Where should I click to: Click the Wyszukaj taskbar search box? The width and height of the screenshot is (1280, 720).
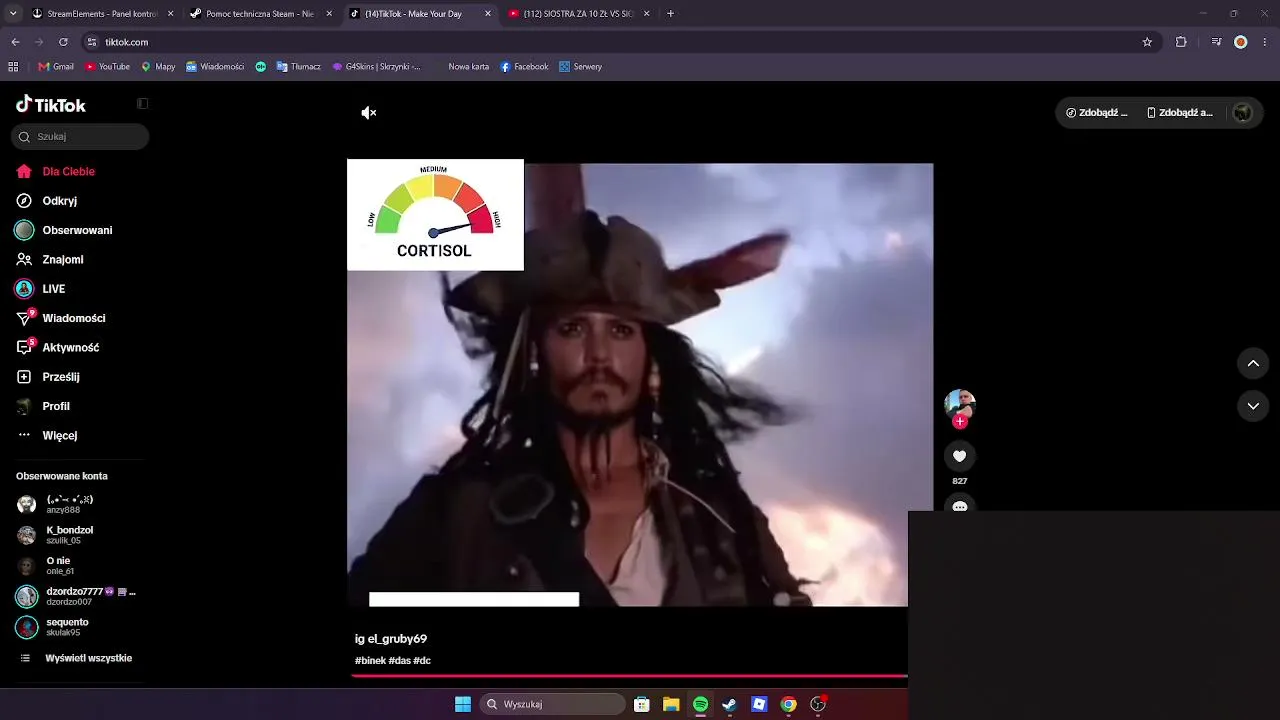point(553,704)
